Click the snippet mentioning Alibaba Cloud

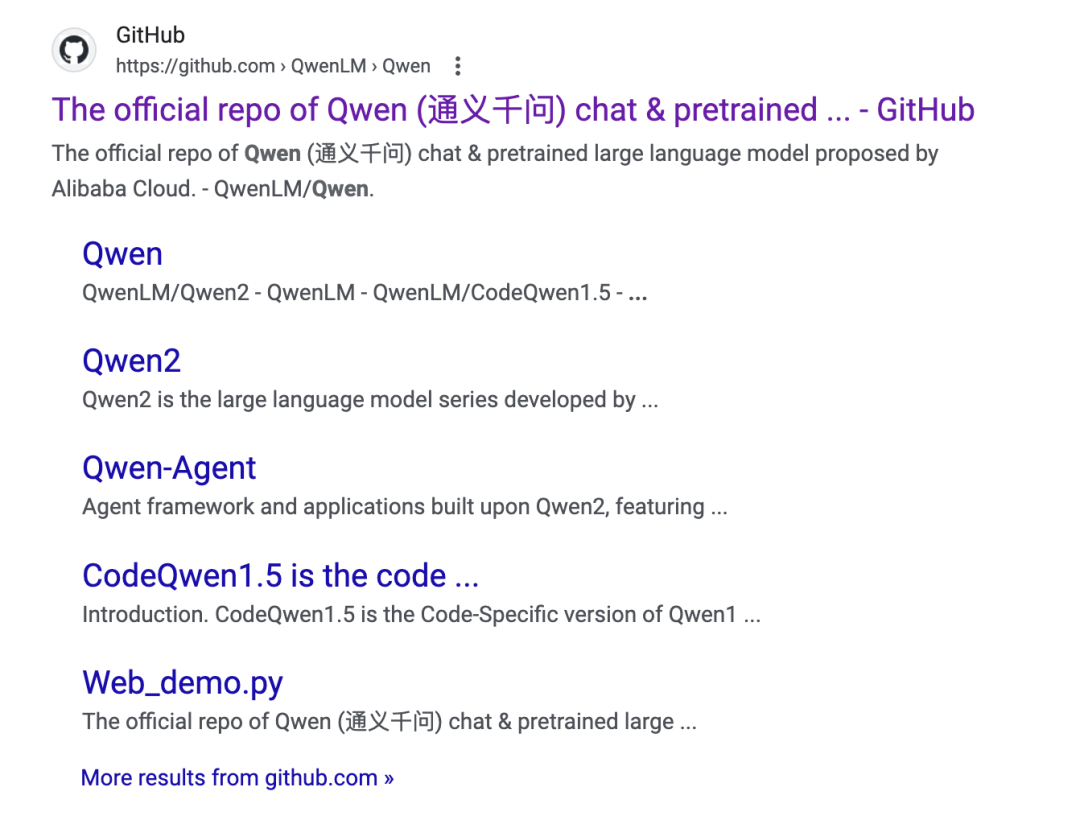(495, 171)
